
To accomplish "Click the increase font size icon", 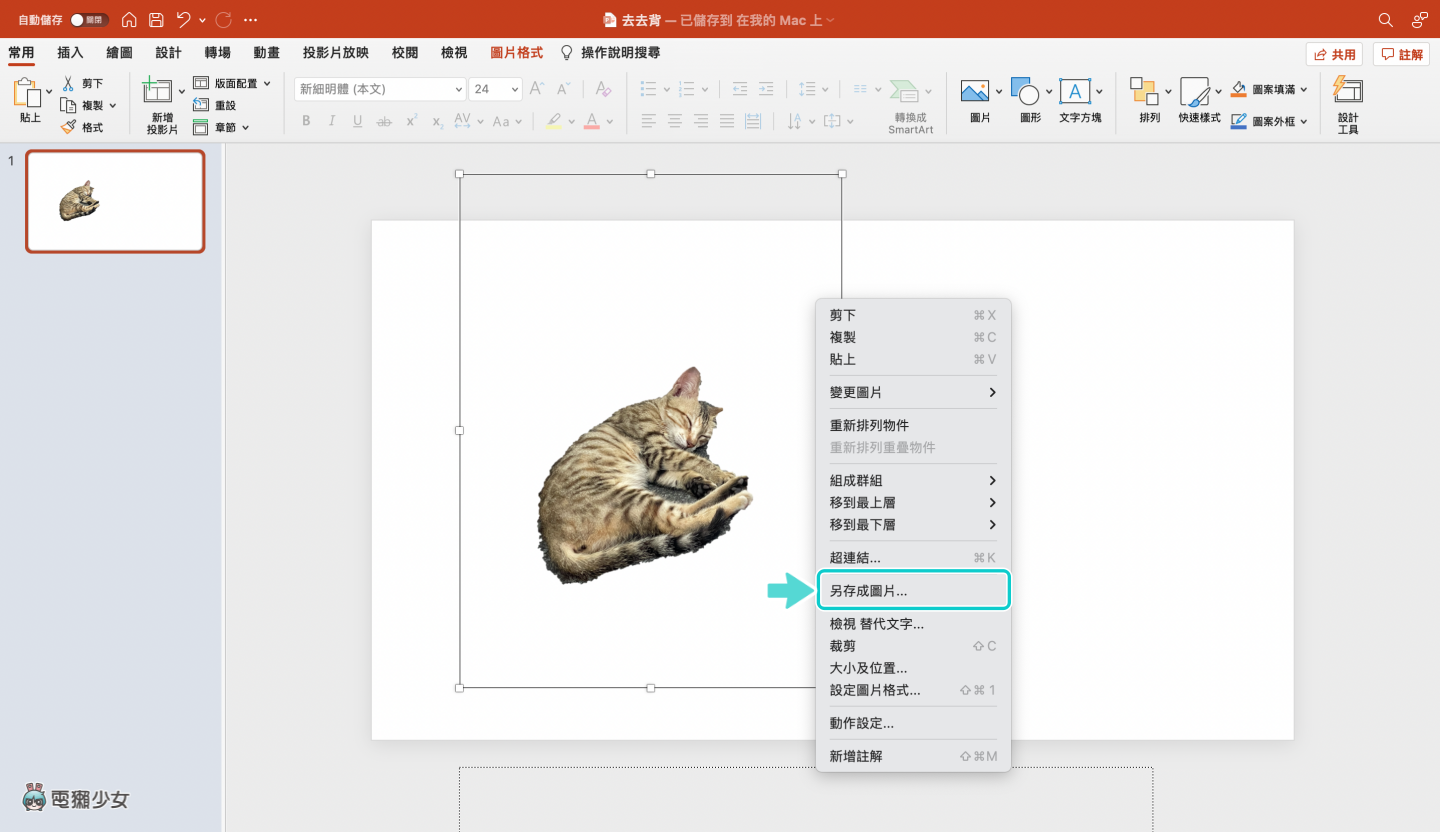I will tap(537, 89).
